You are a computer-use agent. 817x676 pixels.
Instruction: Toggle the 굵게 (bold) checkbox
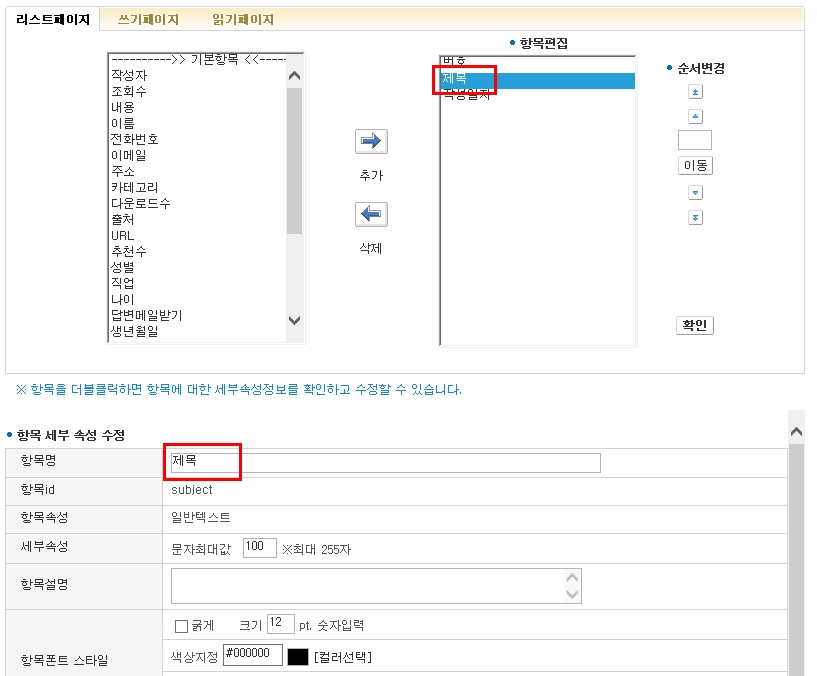tap(181, 626)
